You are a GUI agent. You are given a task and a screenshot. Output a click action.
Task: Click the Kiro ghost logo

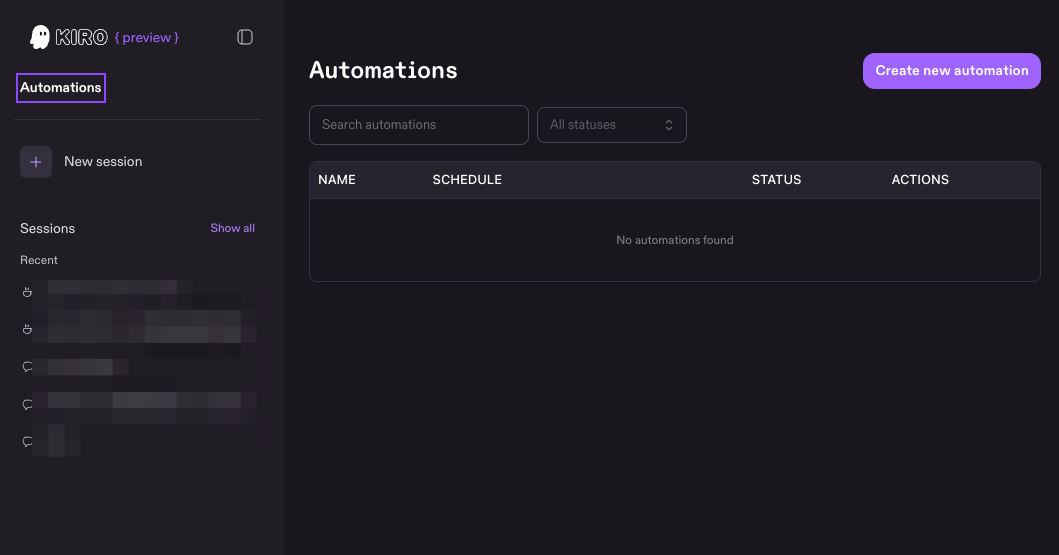pyautogui.click(x=40, y=37)
